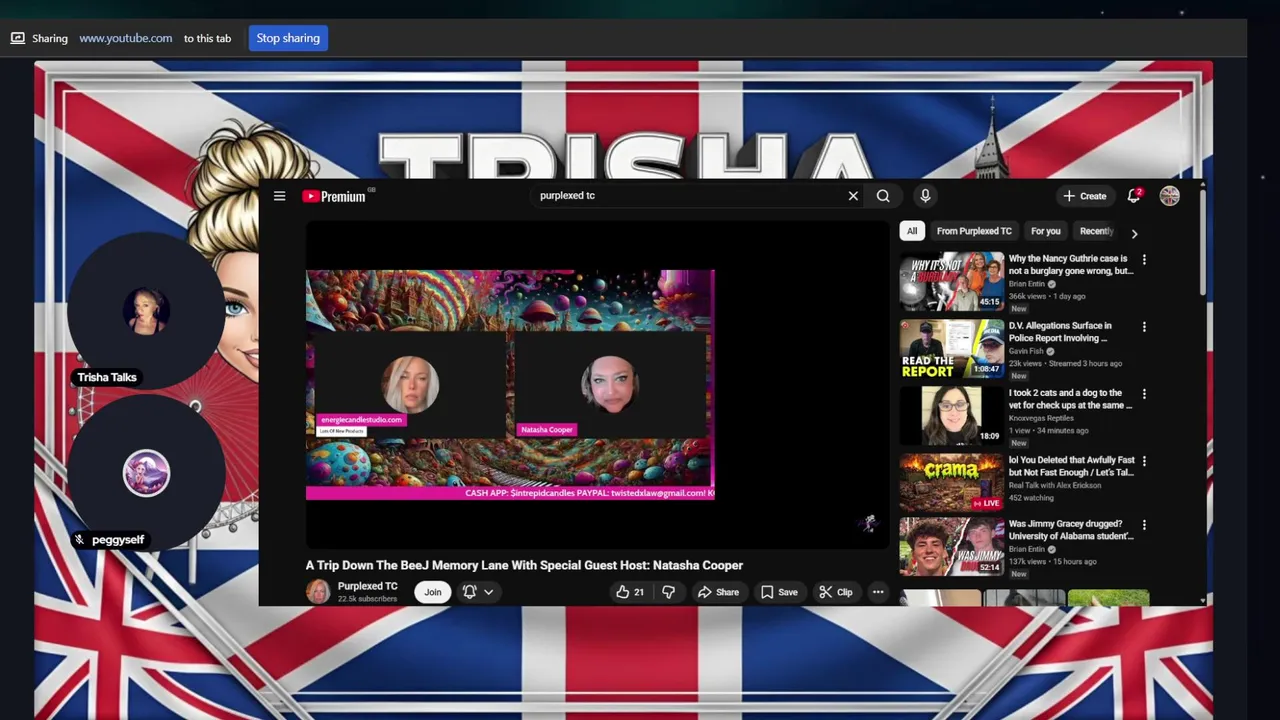Screen dimensions: 1280x720
Task: Open the account avatar menu
Action: (1169, 196)
